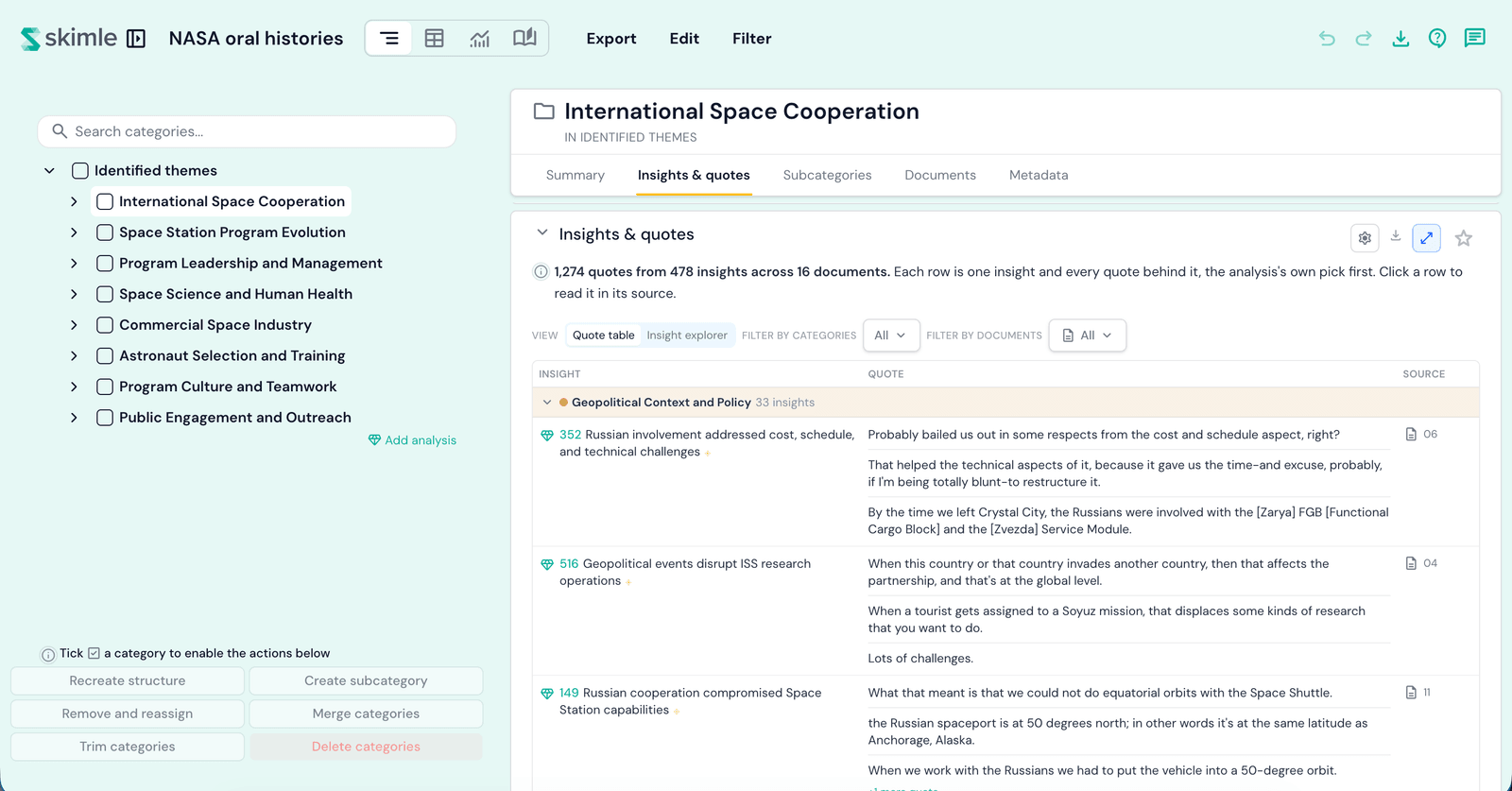Switch to the Subcategories tab
The height and width of the screenshot is (791, 1512).
[x=827, y=175]
